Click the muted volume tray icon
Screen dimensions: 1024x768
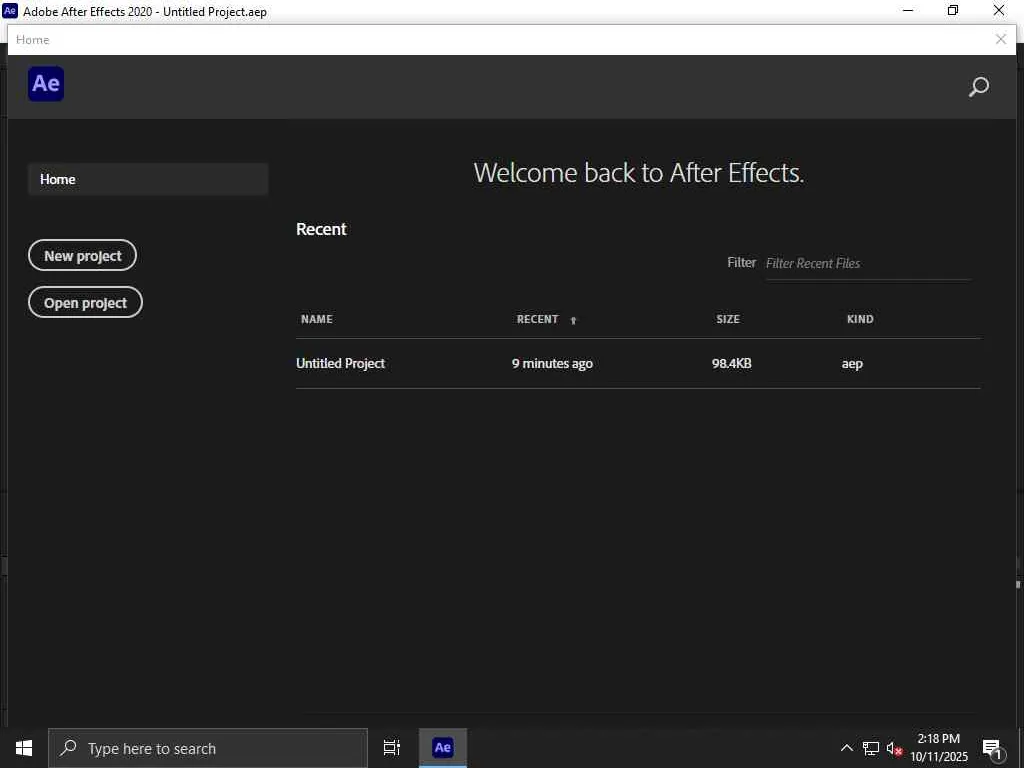[894, 748]
